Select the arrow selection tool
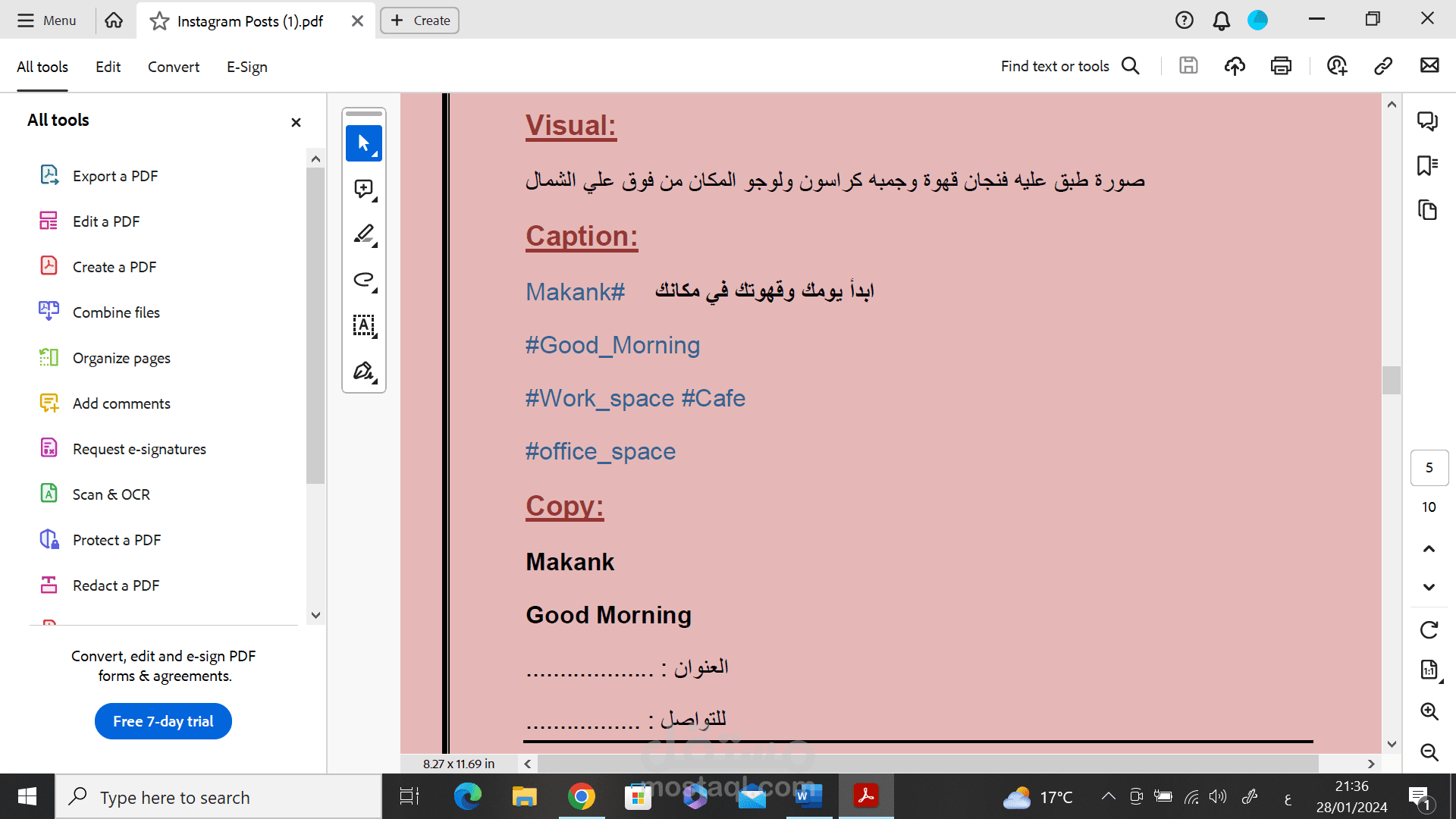This screenshot has width=1456, height=819. pos(364,143)
